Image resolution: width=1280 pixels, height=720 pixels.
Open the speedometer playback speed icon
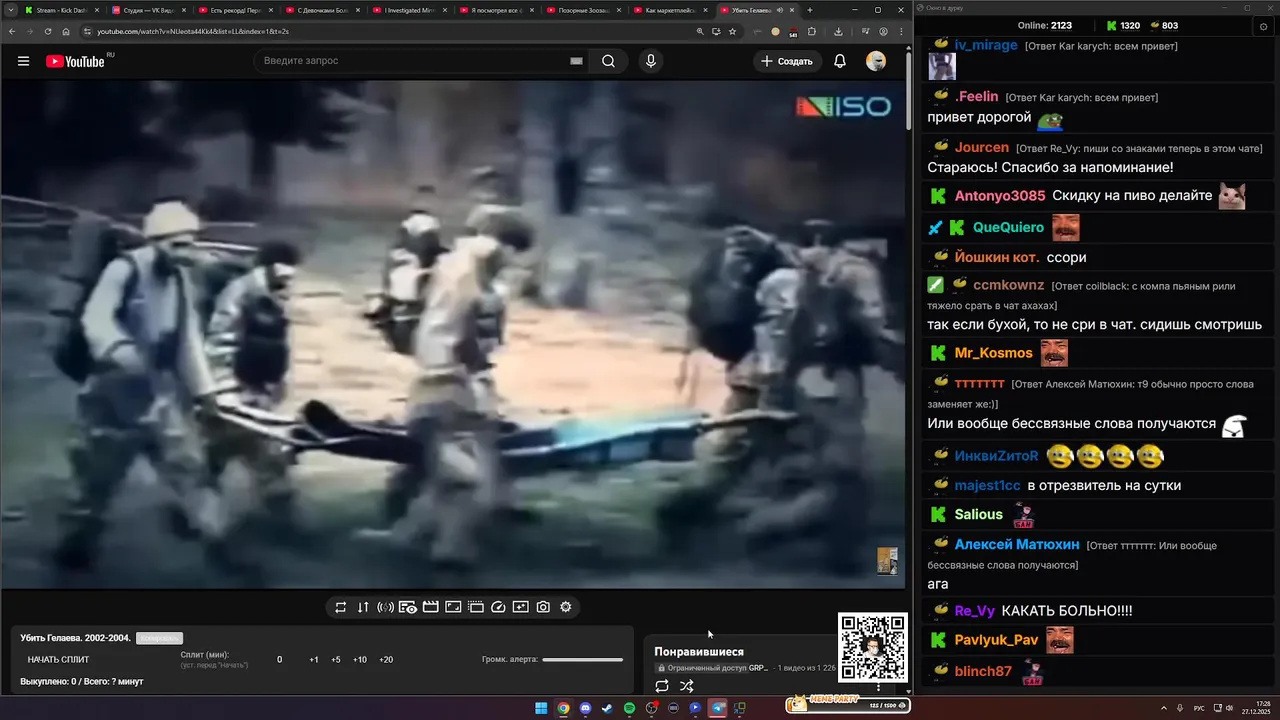(498, 607)
